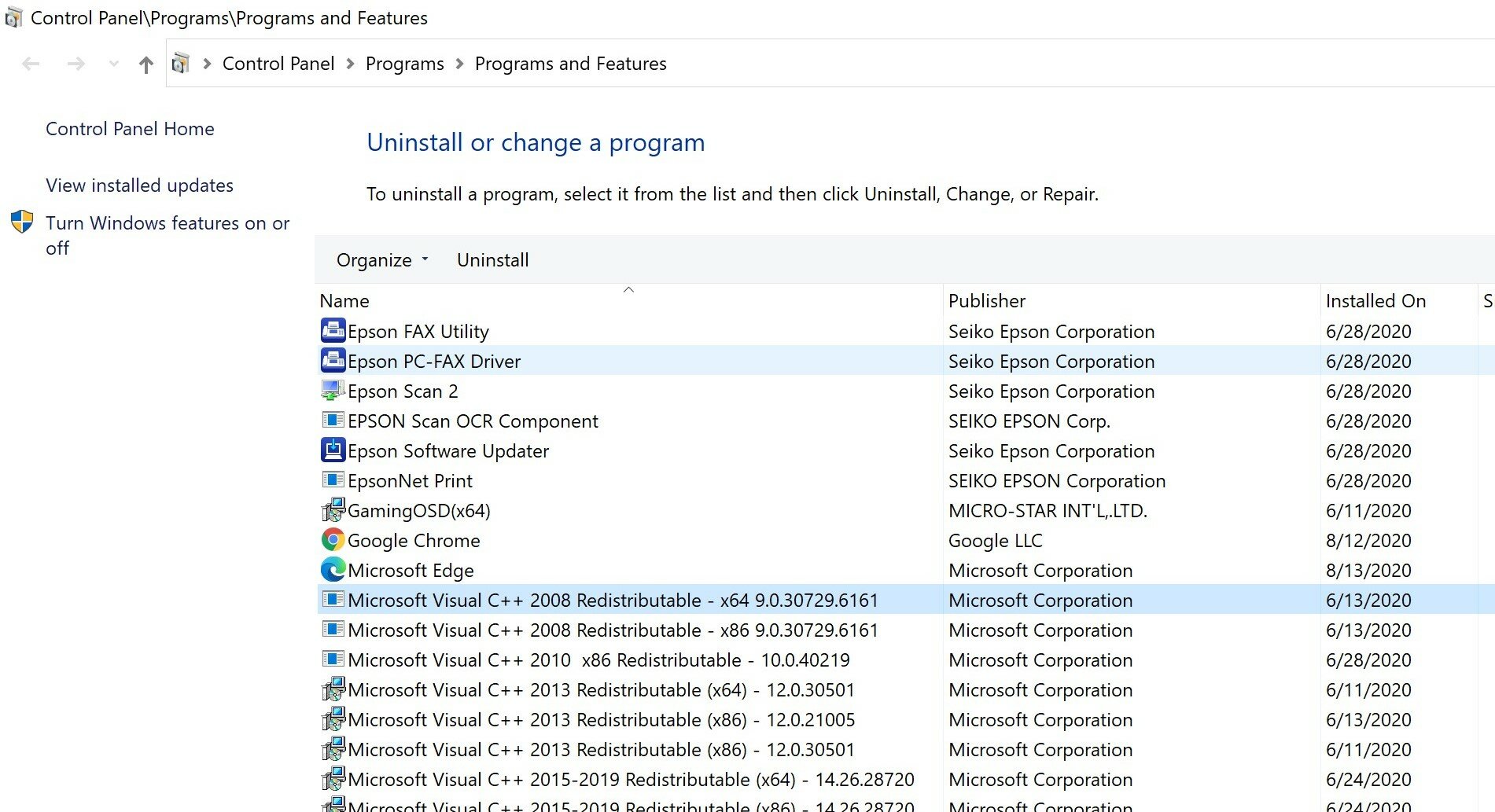
Task: Open the recent locations dropdown arrow
Action: (x=114, y=64)
